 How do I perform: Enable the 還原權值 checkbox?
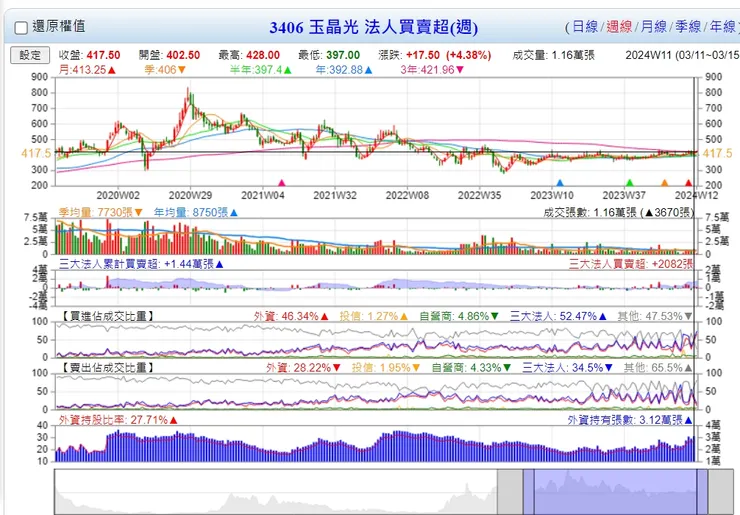coord(21,28)
